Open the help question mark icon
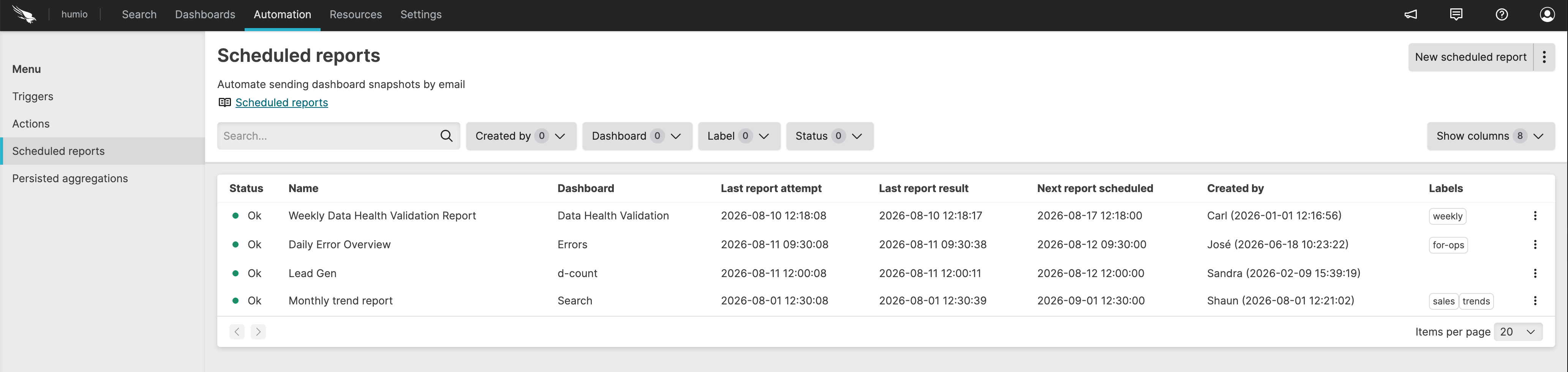 pos(1502,14)
